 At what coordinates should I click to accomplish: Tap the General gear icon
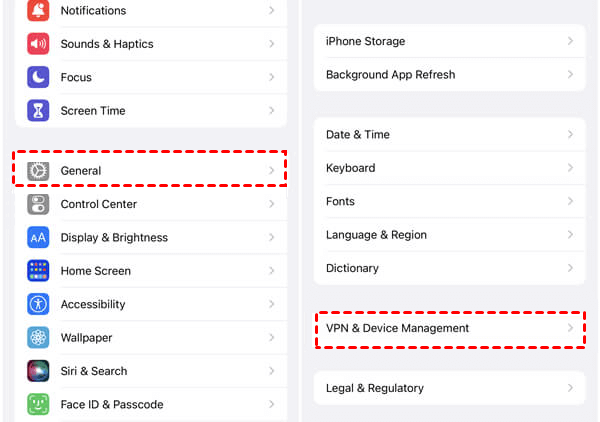click(x=38, y=171)
